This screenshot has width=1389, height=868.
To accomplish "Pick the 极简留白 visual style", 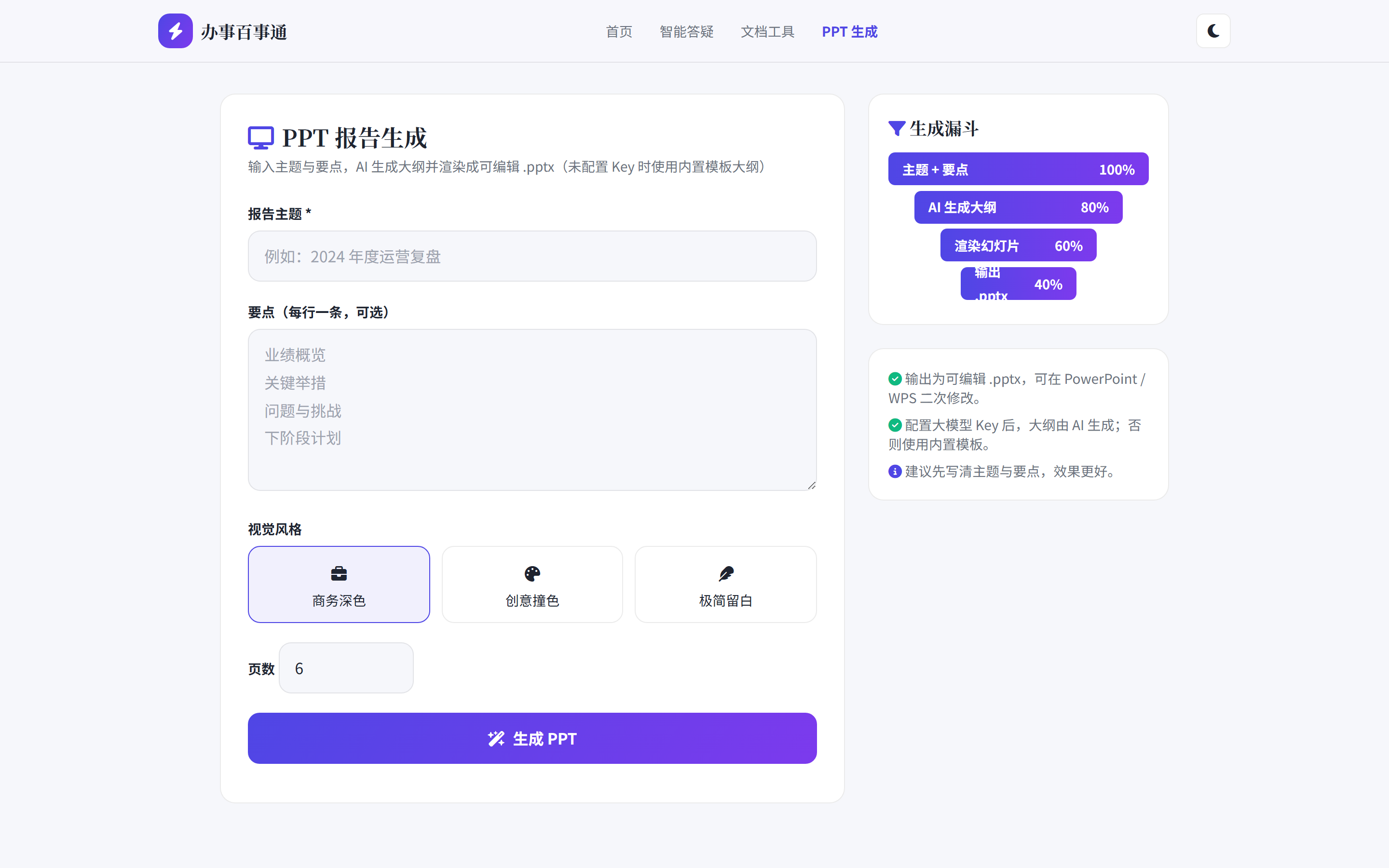I will [x=725, y=584].
